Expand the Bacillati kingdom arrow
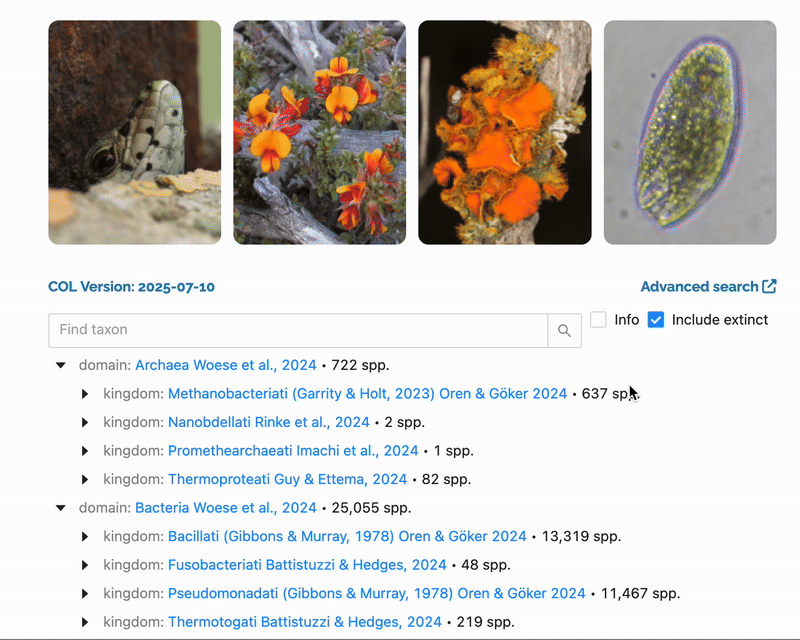The image size is (800, 640). click(85, 537)
